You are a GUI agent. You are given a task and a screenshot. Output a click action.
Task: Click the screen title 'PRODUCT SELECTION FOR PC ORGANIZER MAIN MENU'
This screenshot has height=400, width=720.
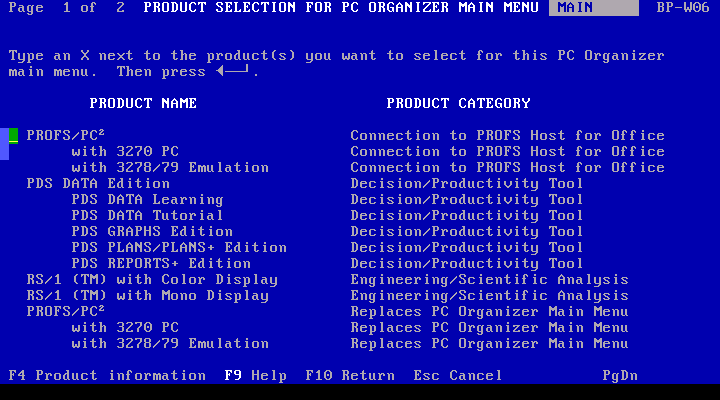point(341,7)
